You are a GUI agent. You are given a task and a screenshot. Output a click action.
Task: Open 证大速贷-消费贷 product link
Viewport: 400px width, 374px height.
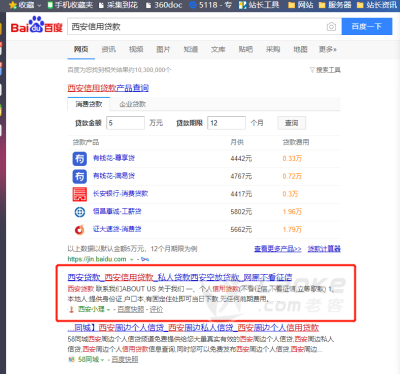tap(117, 229)
